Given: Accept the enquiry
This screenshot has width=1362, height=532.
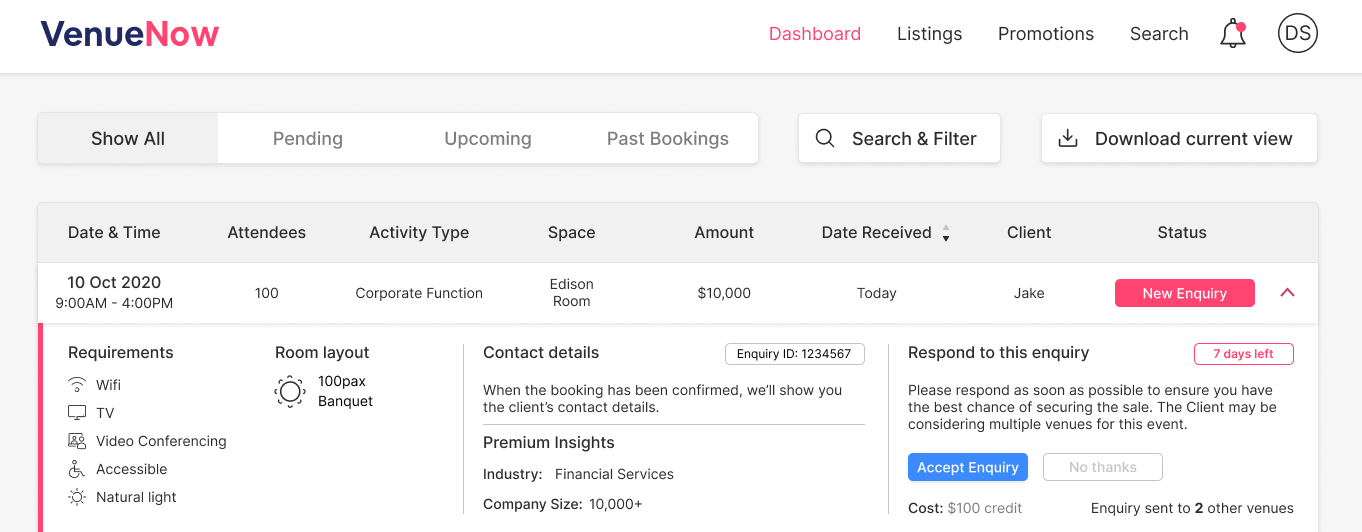Looking at the screenshot, I should click(968, 467).
